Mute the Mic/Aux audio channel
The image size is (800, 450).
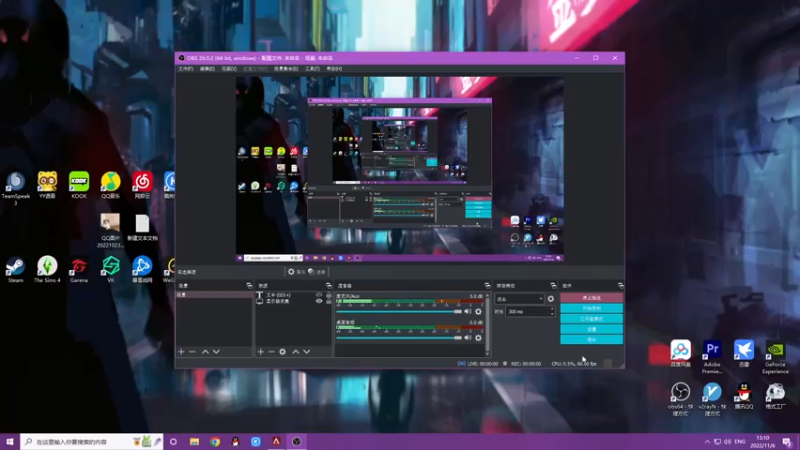click(x=468, y=311)
